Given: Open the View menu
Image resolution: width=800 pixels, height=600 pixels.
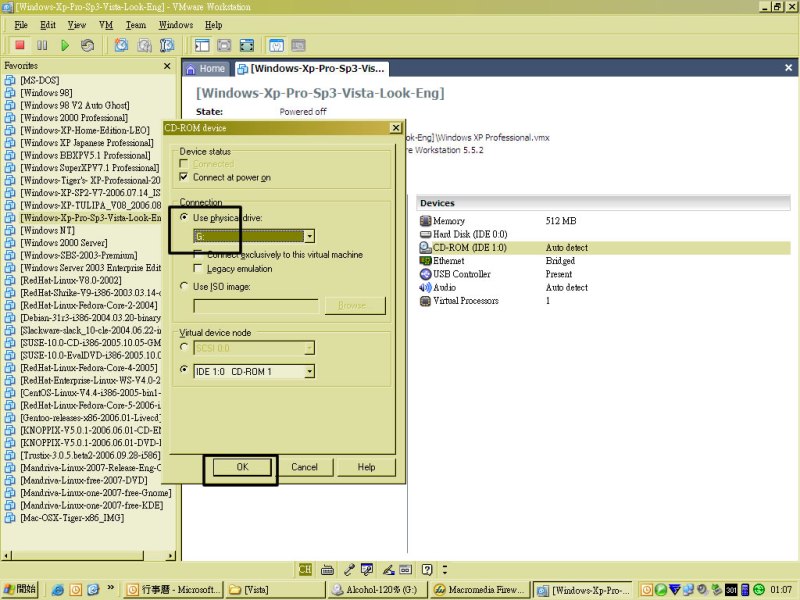Looking at the screenshot, I should point(77,25).
